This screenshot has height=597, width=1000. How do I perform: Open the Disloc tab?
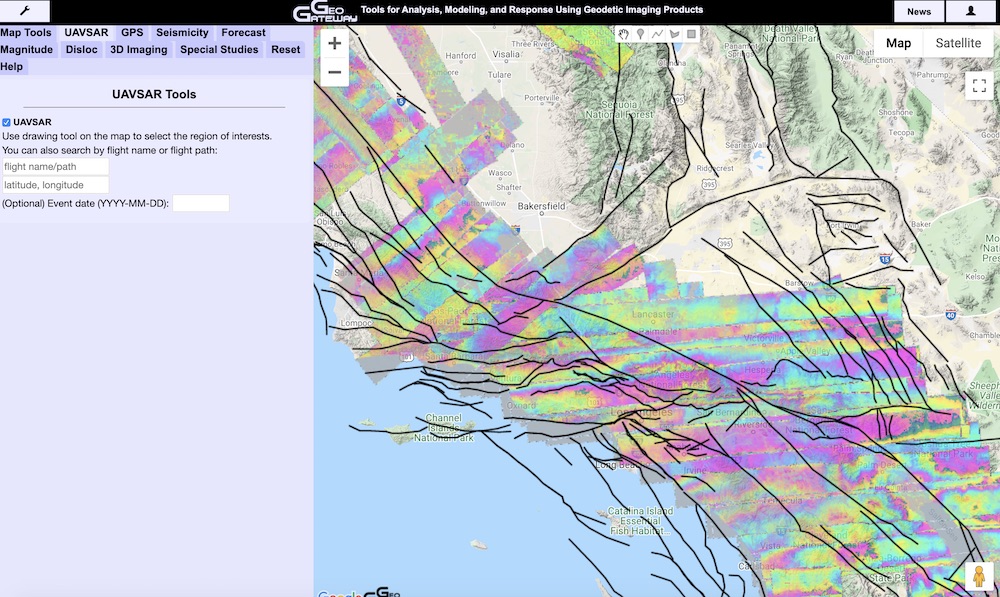pyautogui.click(x=82, y=50)
